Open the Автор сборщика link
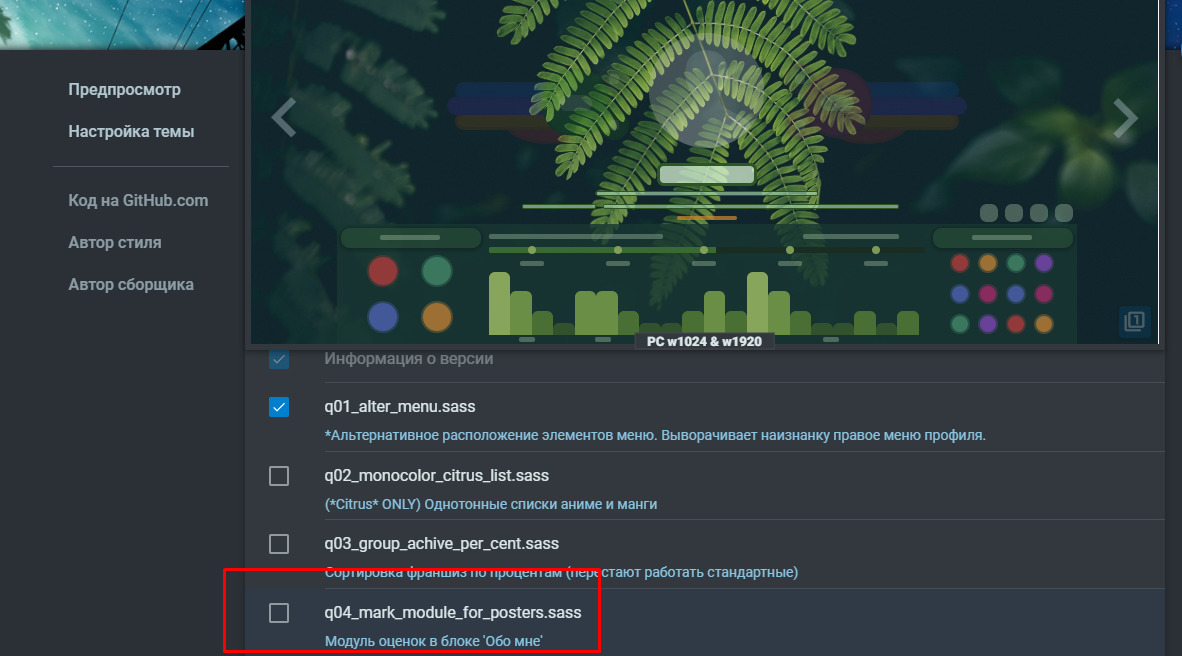This screenshot has width=1182, height=656. [x=131, y=285]
